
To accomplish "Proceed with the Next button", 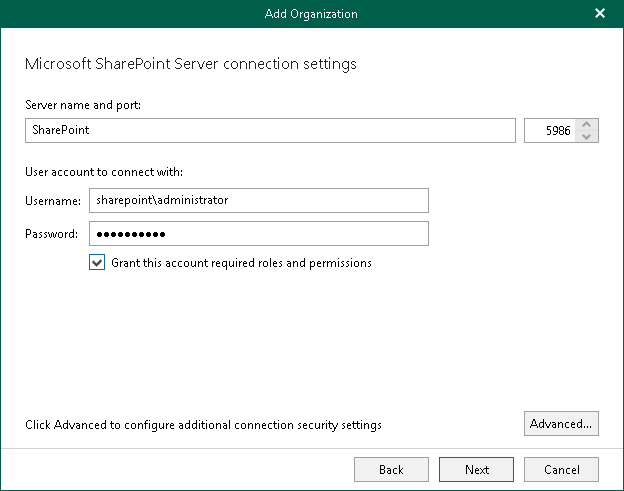I will [x=476, y=470].
